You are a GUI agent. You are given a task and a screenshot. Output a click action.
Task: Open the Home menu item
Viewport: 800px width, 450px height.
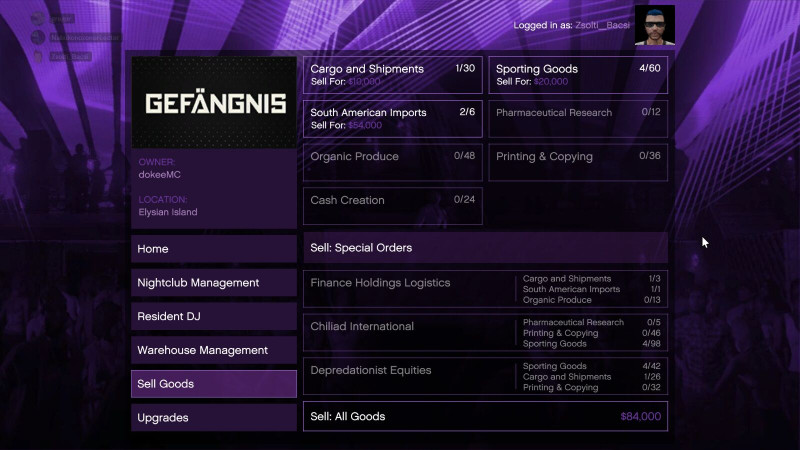coord(214,249)
